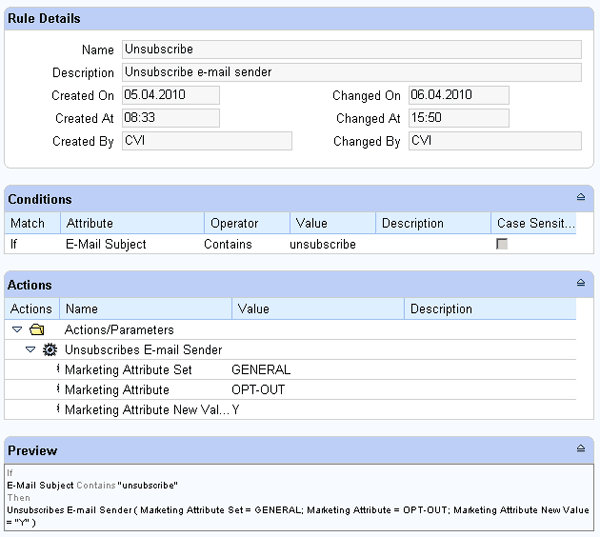
Task: Click the marker icon before Marketing Attribute New Value
Action: point(58,410)
